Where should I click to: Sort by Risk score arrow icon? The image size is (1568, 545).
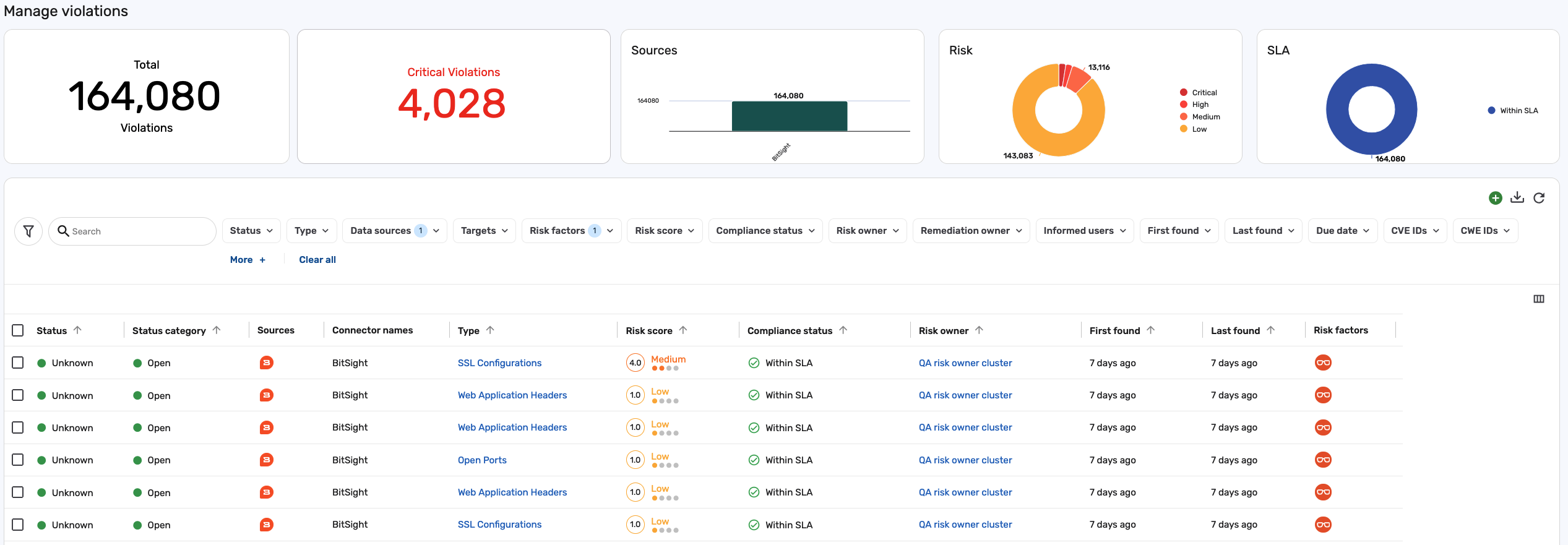pyautogui.click(x=683, y=330)
